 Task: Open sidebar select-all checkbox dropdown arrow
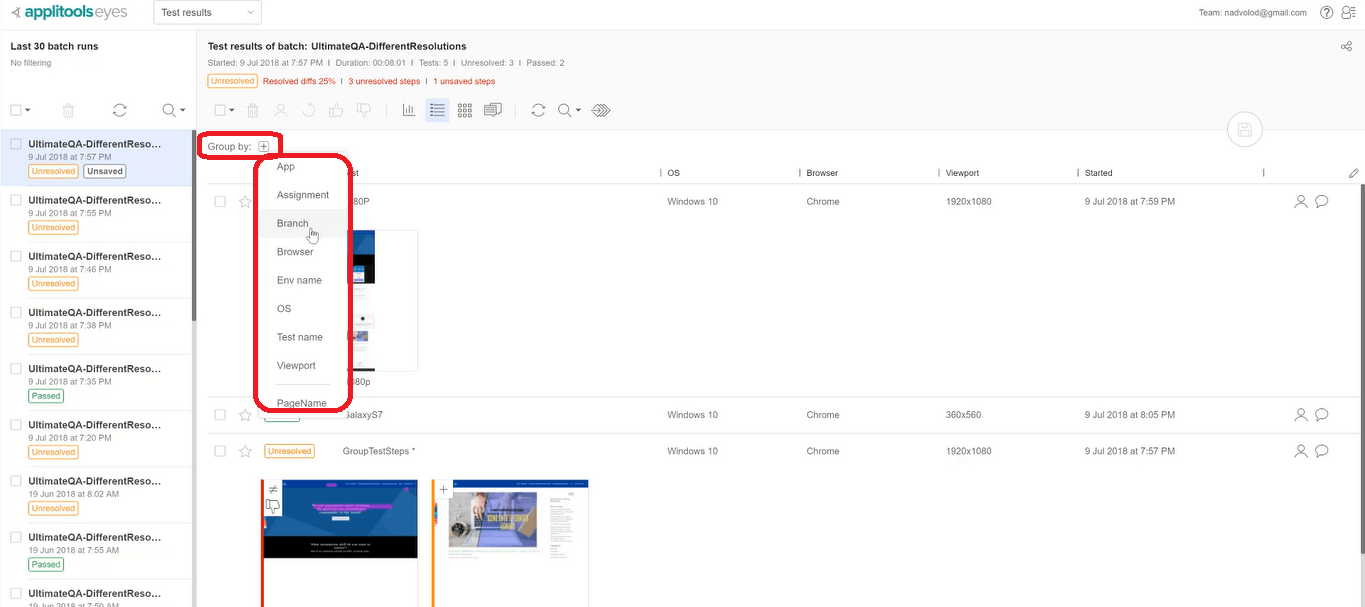pyautogui.click(x=28, y=111)
